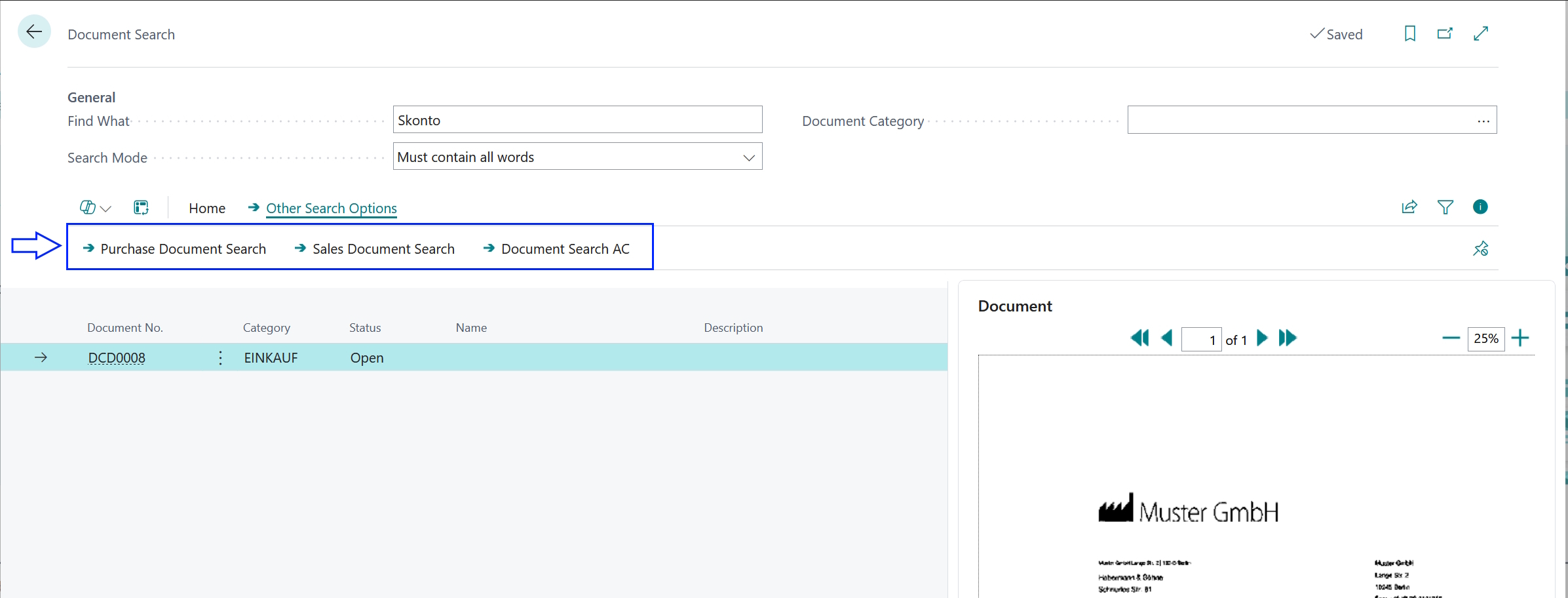Zoom in on the document preview
Screen dimensions: 1568x598
coord(1521,338)
